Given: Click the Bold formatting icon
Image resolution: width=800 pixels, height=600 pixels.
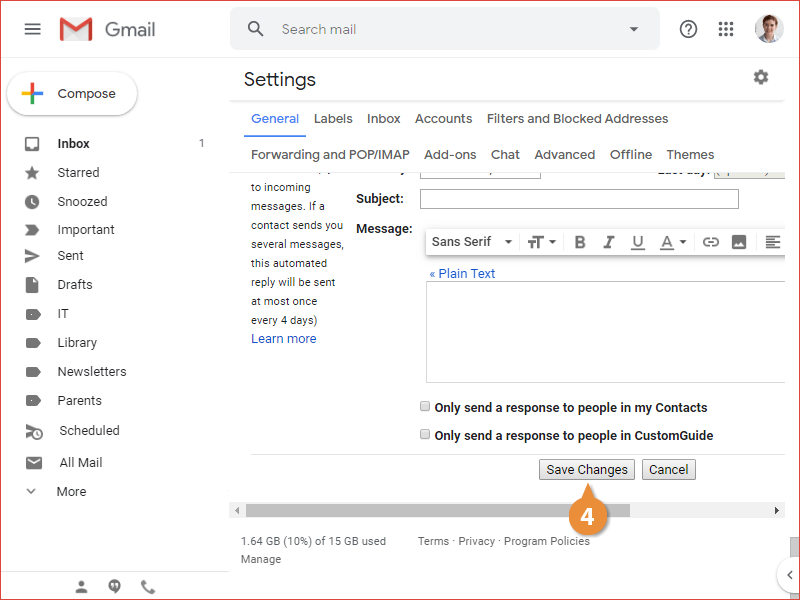Looking at the screenshot, I should tap(580, 242).
